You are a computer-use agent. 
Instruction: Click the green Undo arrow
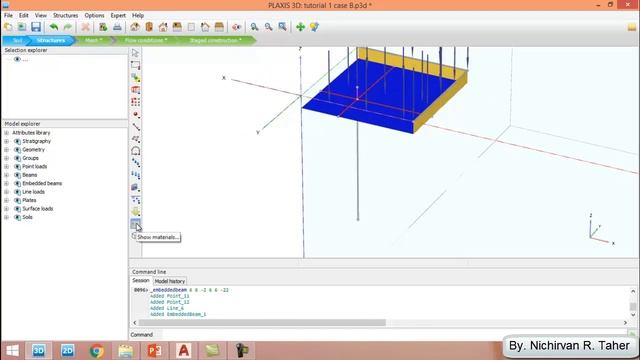click(54, 27)
